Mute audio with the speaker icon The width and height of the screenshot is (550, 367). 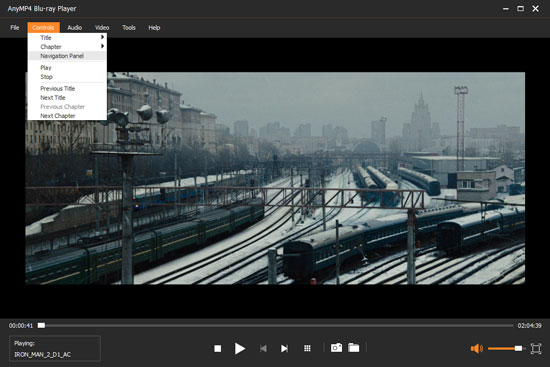(x=477, y=348)
